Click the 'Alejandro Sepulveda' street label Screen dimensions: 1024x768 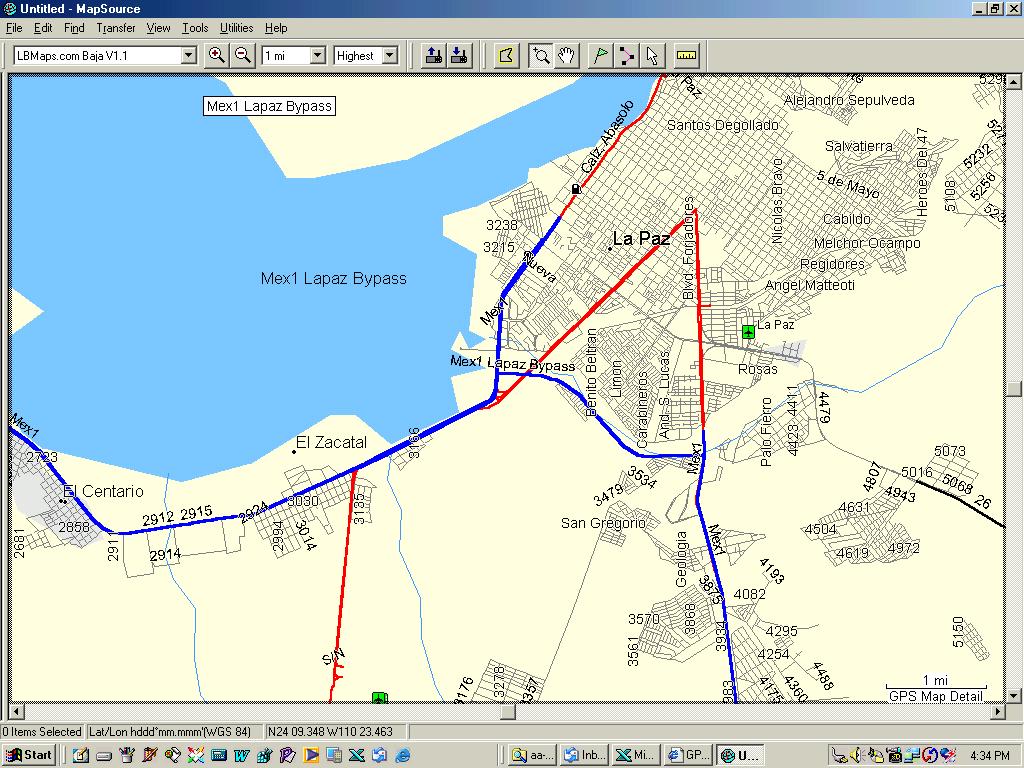pos(849,100)
